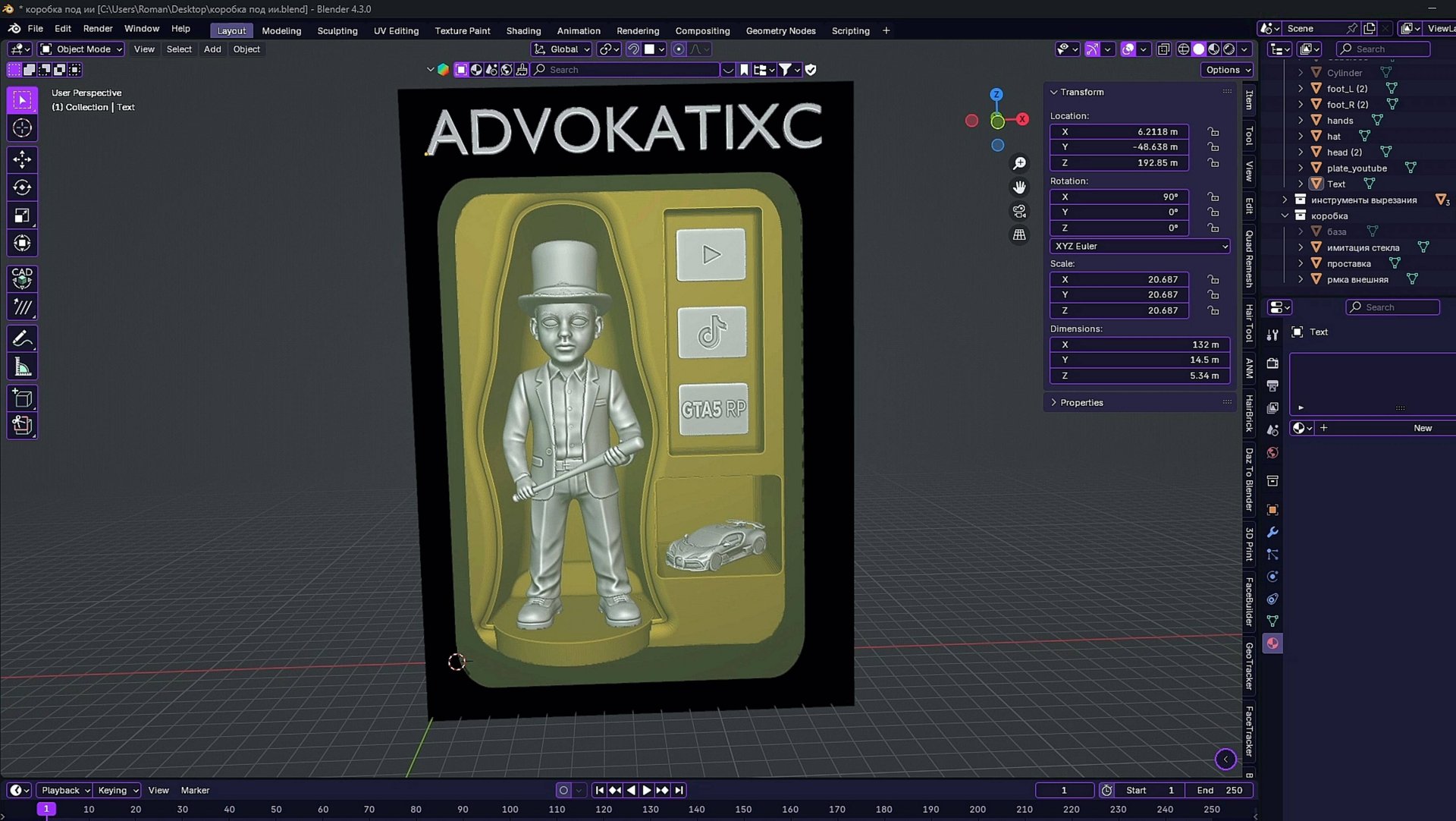
Task: Open the XYZ Euler rotation mode dropdown
Action: pyautogui.click(x=1140, y=247)
